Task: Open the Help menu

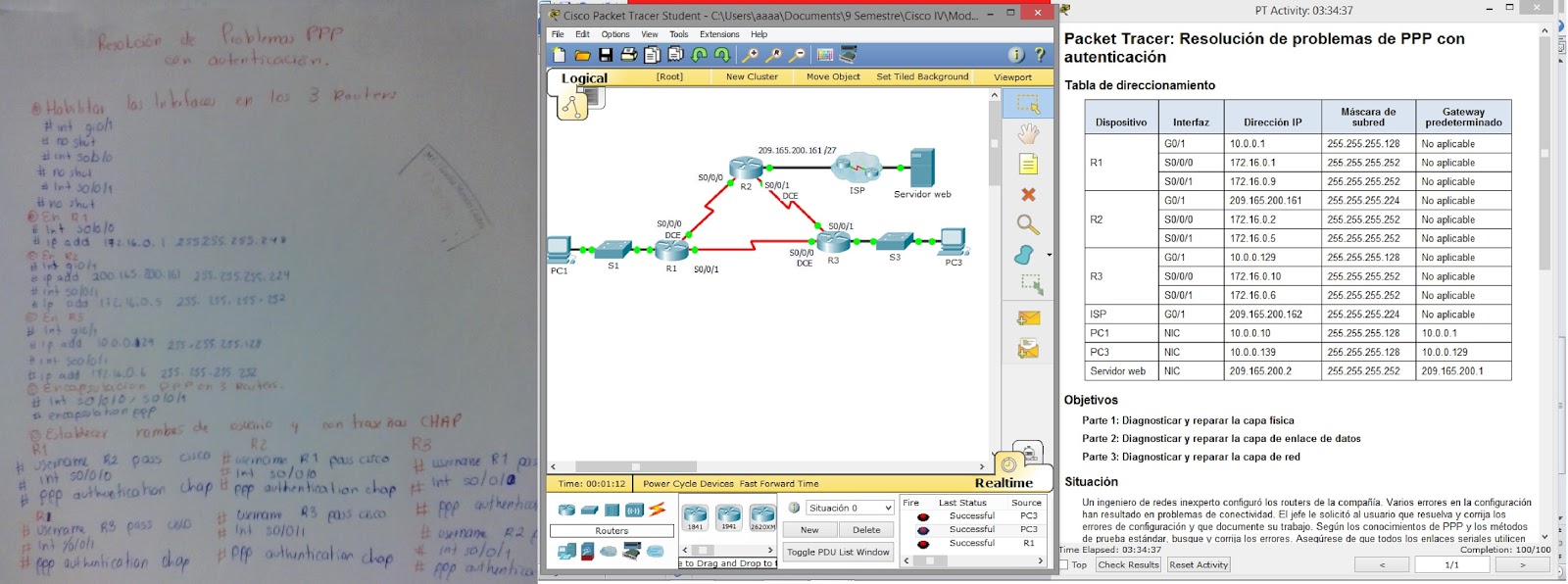Action: point(759,34)
